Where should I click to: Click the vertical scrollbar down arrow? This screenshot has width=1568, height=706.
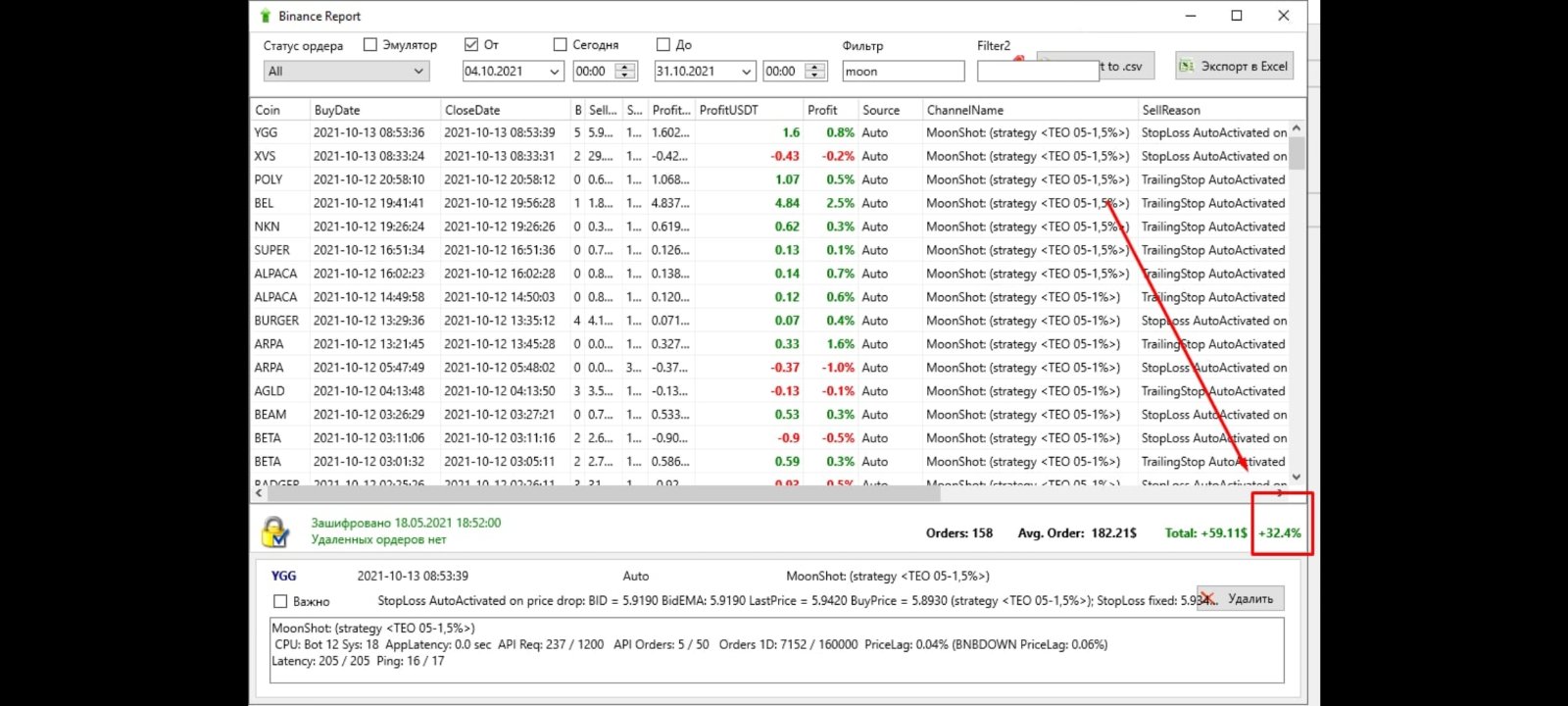coord(1297,477)
